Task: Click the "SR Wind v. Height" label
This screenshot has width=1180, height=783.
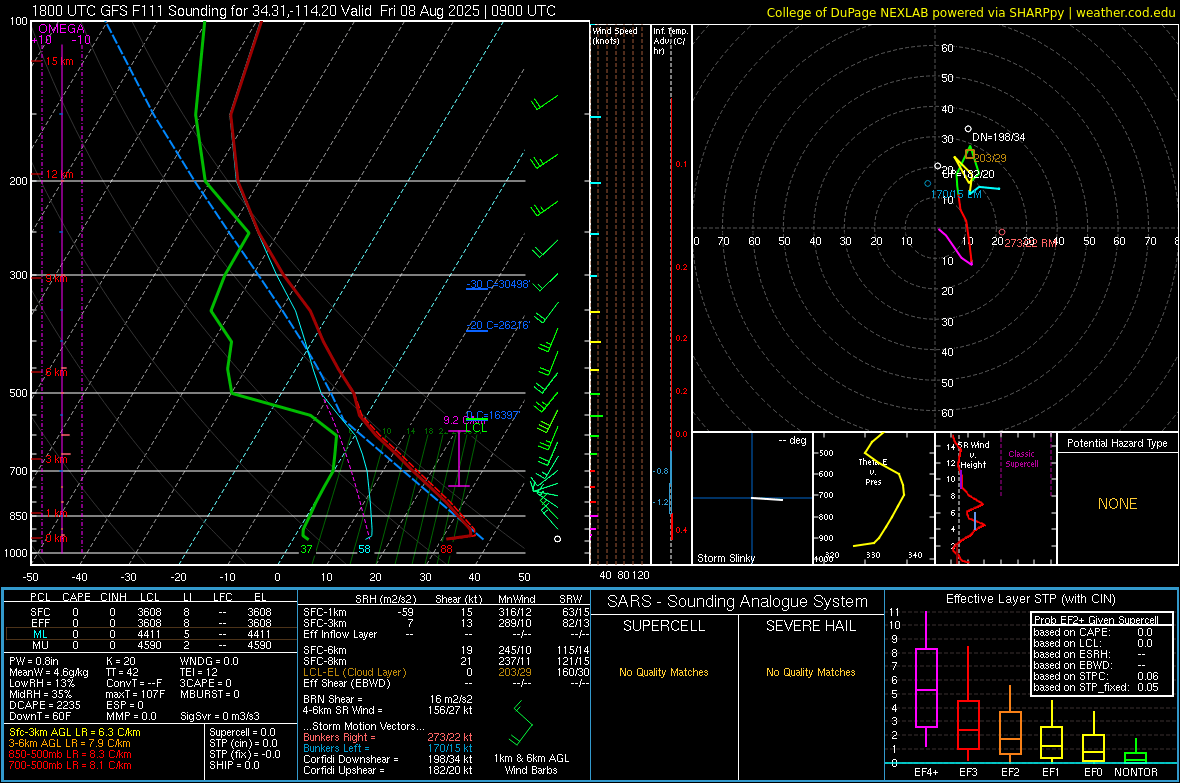Action: 973,455
